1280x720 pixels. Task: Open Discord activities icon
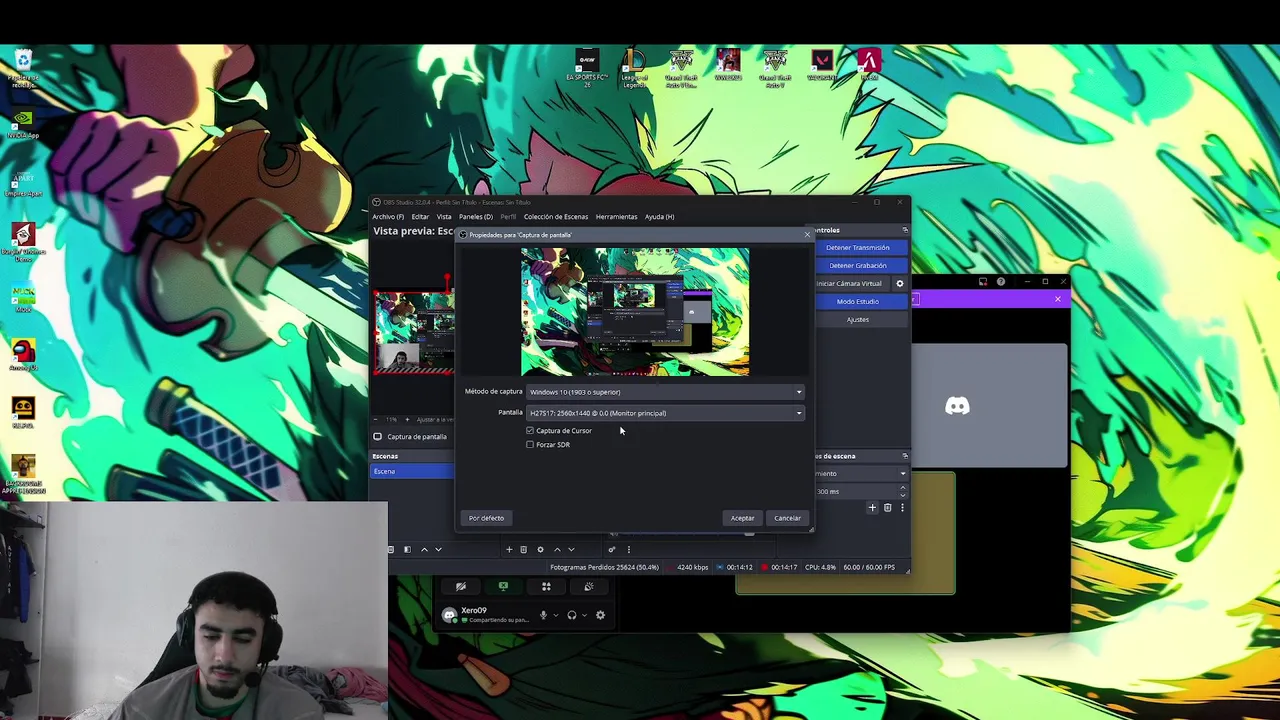point(546,587)
